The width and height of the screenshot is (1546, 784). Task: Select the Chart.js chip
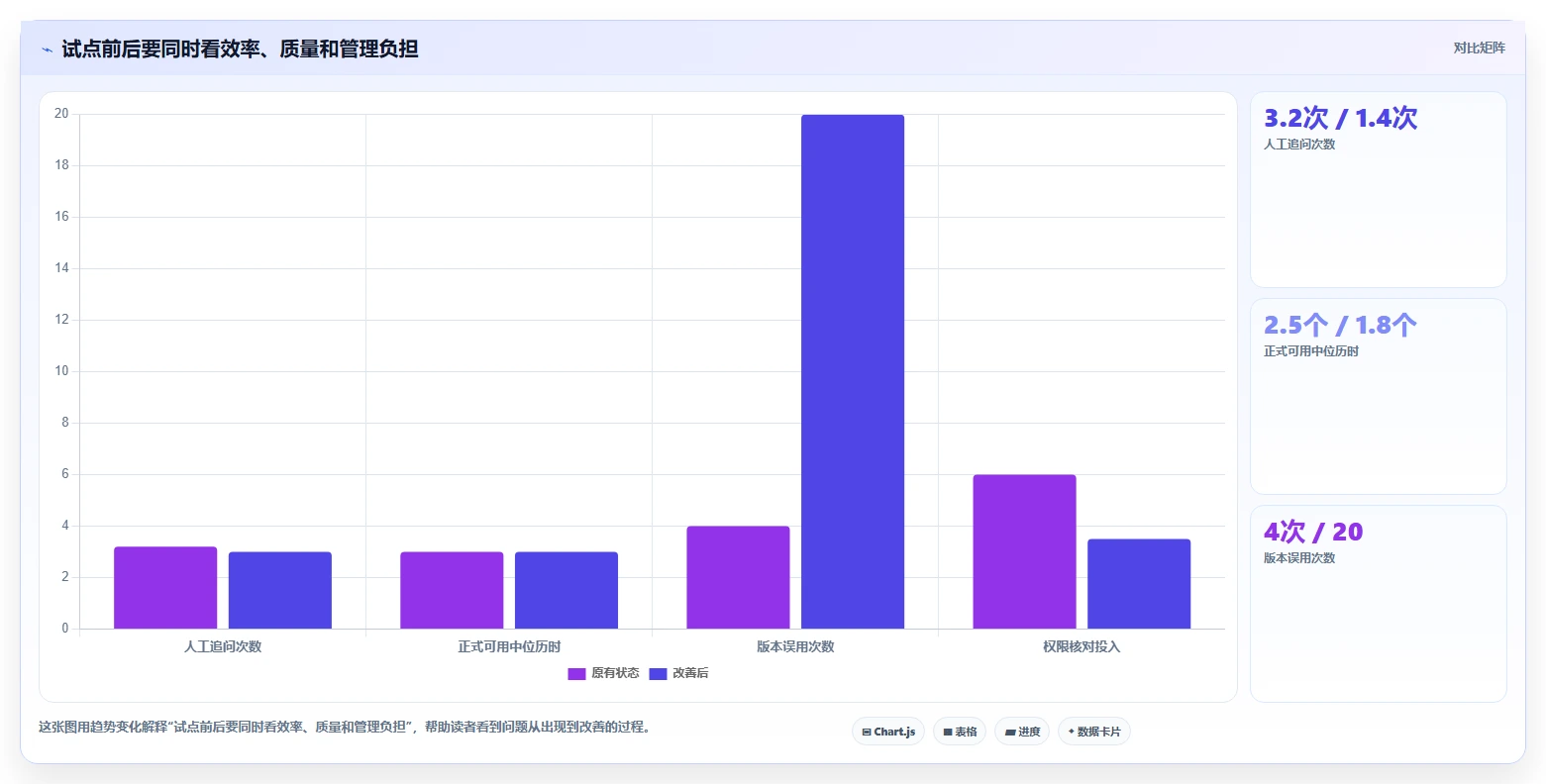click(x=888, y=732)
